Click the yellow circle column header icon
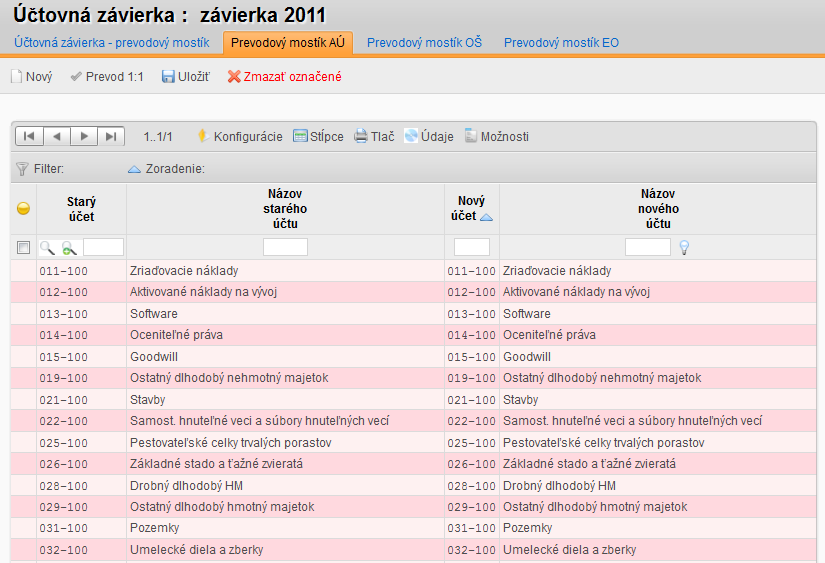The image size is (825, 563). (x=23, y=208)
